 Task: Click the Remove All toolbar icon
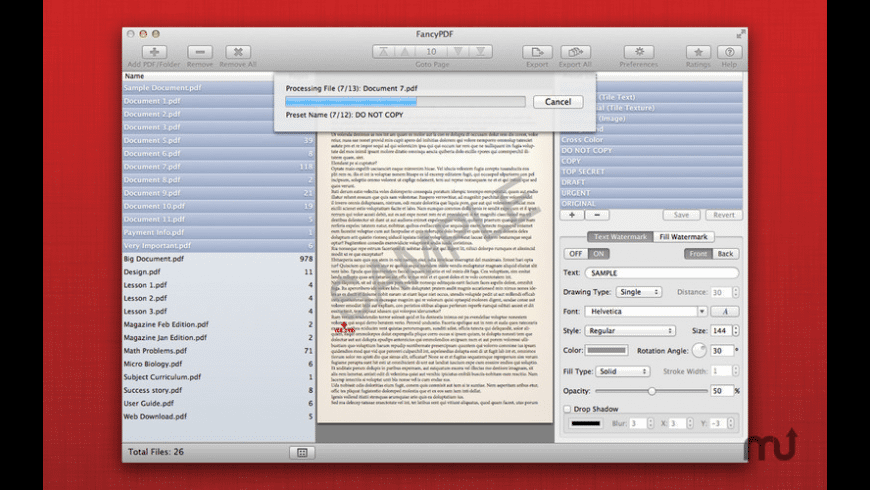click(x=238, y=52)
